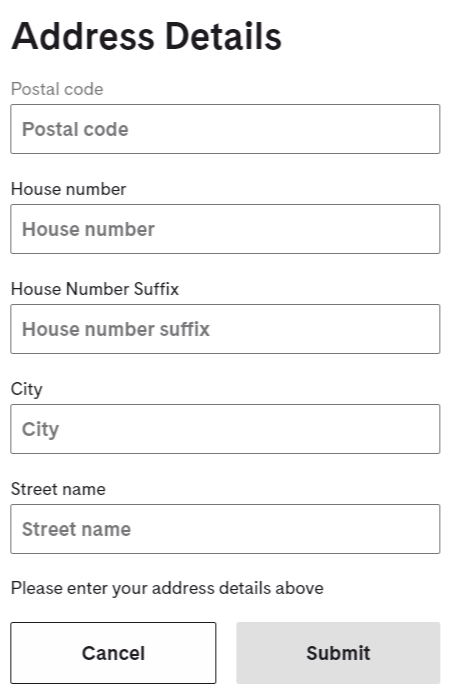Click the 'Please enter your address details above' message
The width and height of the screenshot is (453, 695).
pos(167,589)
